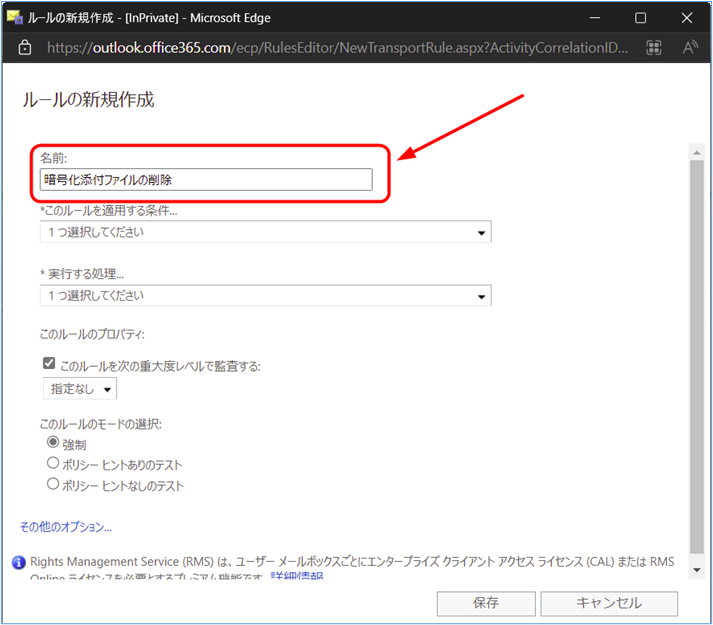Toggle the 重大度レベルで監査する checkbox
The width and height of the screenshot is (713, 625).
pos(49,363)
